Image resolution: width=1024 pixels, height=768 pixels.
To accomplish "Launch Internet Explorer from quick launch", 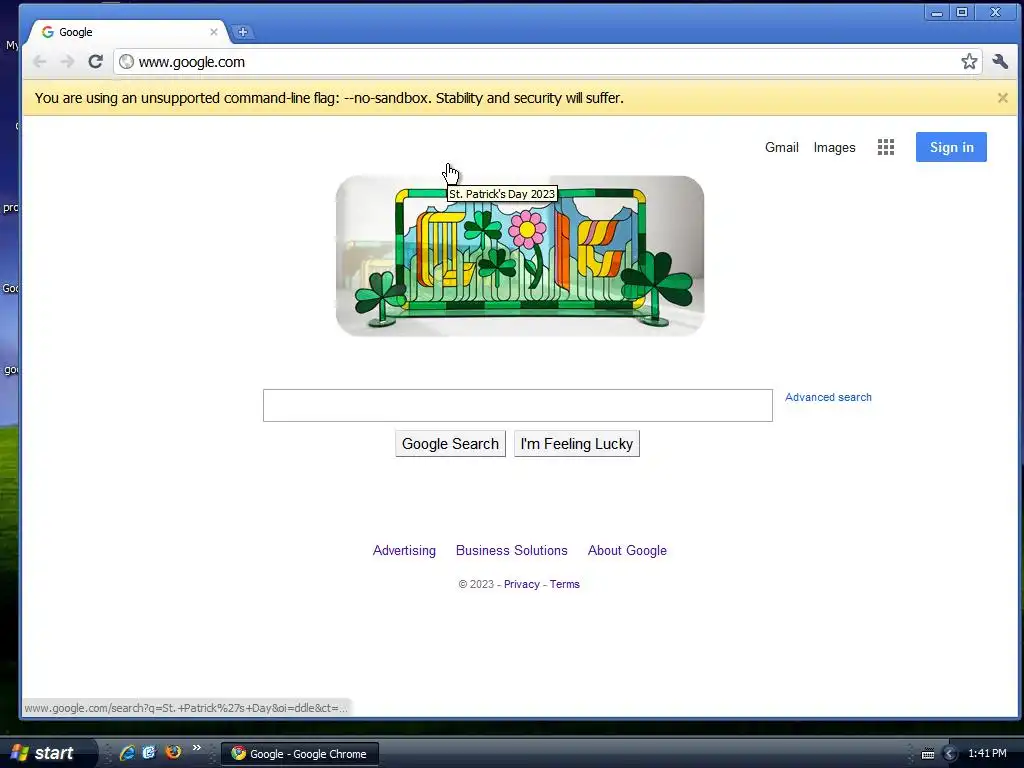I will (127, 753).
